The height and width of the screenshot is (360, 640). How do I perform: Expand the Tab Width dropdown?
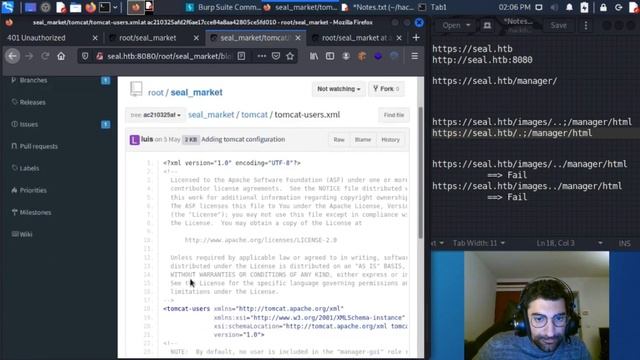pos(479,243)
